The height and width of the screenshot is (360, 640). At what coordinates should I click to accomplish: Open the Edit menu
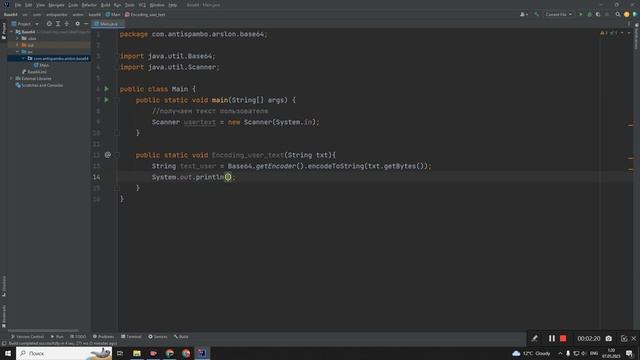(x=28, y=5)
